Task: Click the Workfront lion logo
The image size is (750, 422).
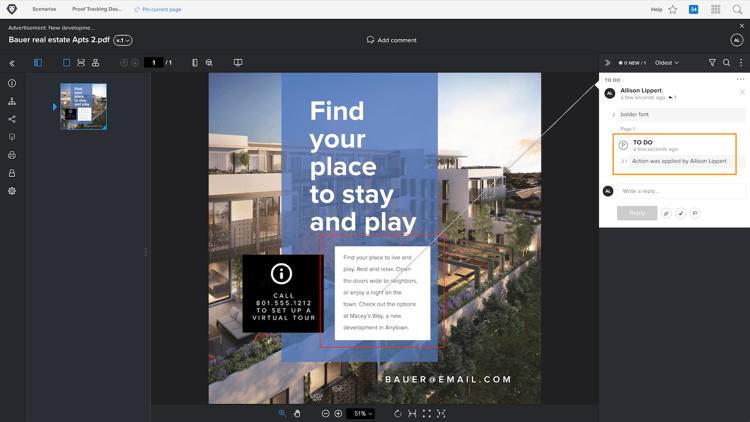Action: click(x=12, y=9)
